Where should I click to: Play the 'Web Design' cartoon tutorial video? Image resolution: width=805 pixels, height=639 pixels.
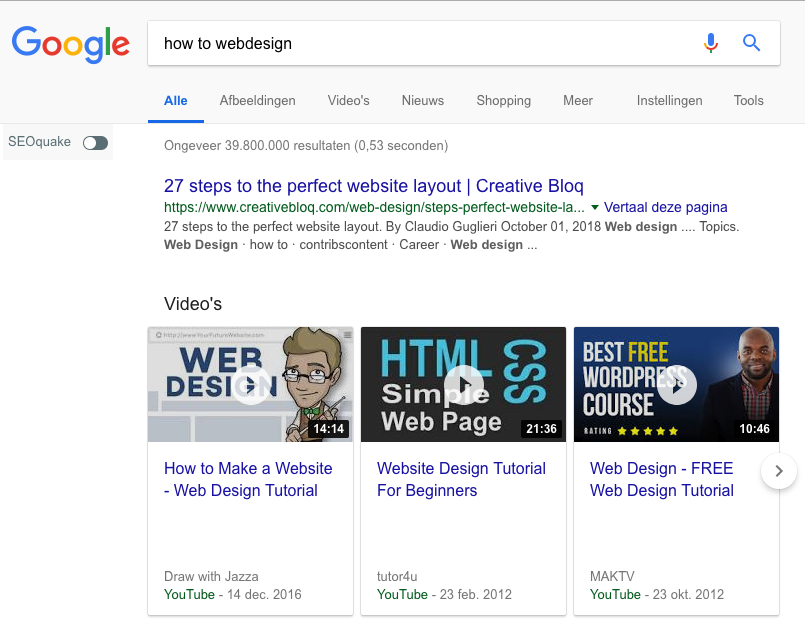coord(250,384)
